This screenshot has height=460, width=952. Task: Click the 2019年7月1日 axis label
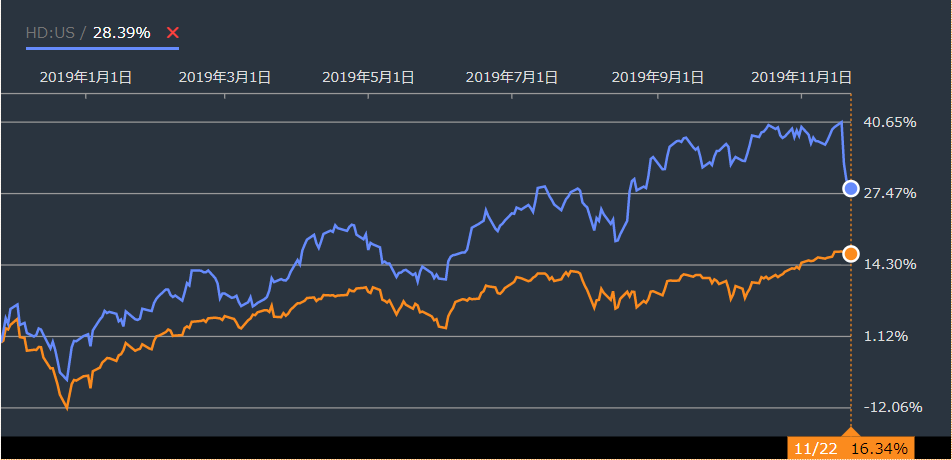click(x=512, y=77)
